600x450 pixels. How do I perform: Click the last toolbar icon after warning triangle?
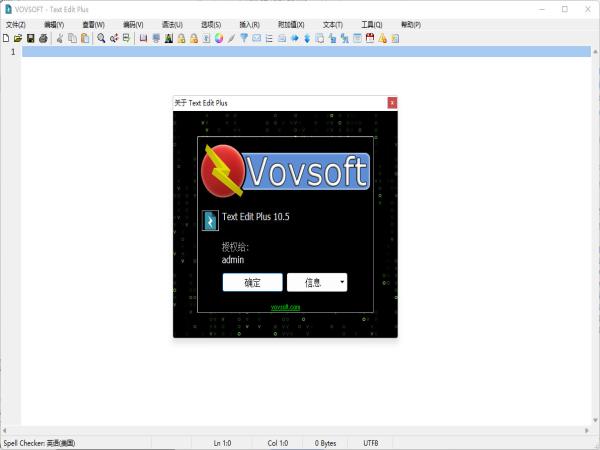[395, 38]
